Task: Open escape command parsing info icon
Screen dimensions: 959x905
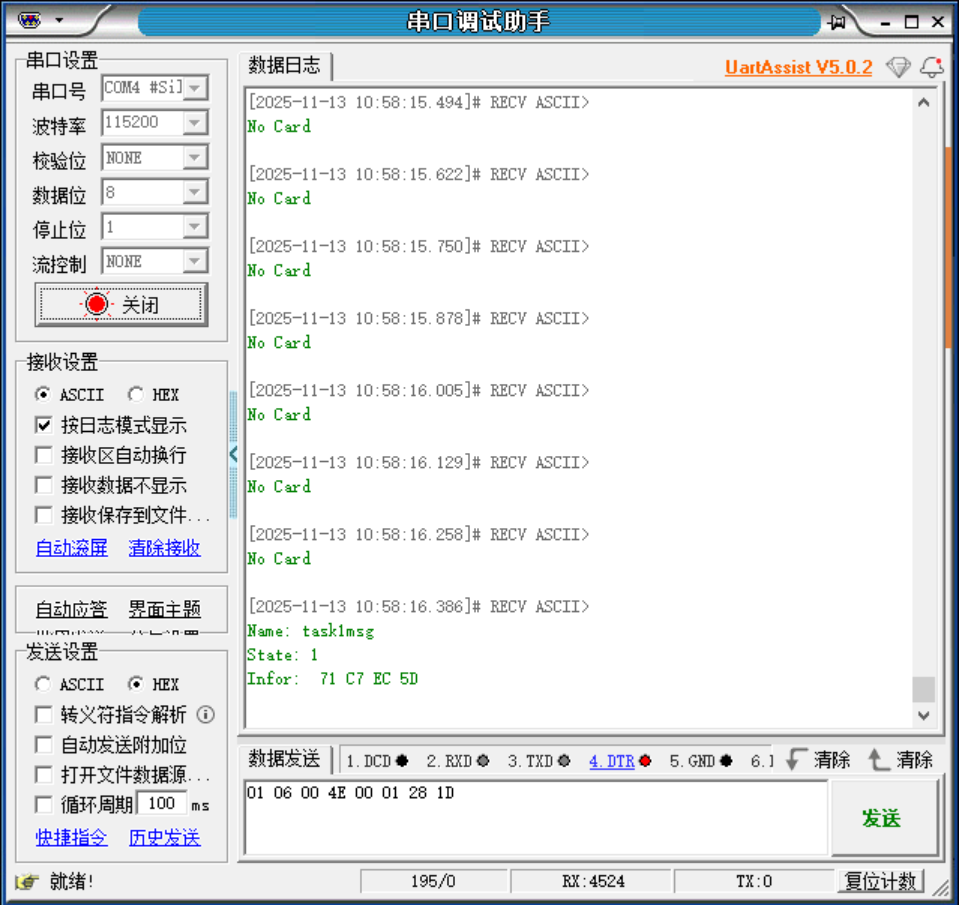Action: 206,714
